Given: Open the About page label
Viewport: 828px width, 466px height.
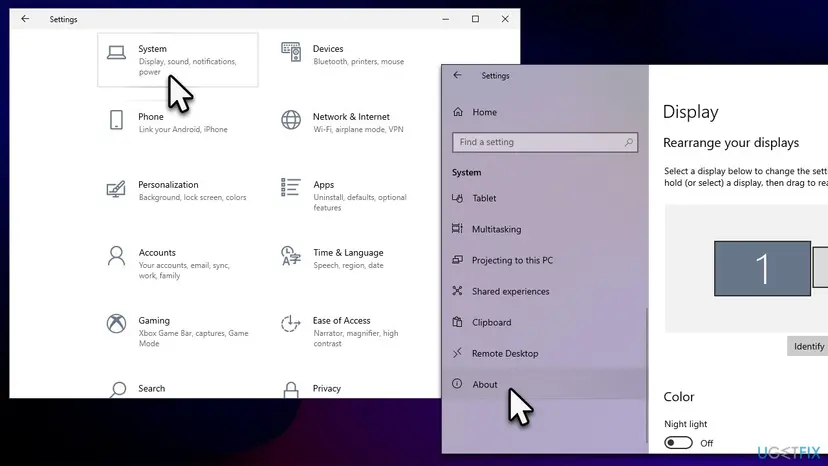Looking at the screenshot, I should (485, 385).
